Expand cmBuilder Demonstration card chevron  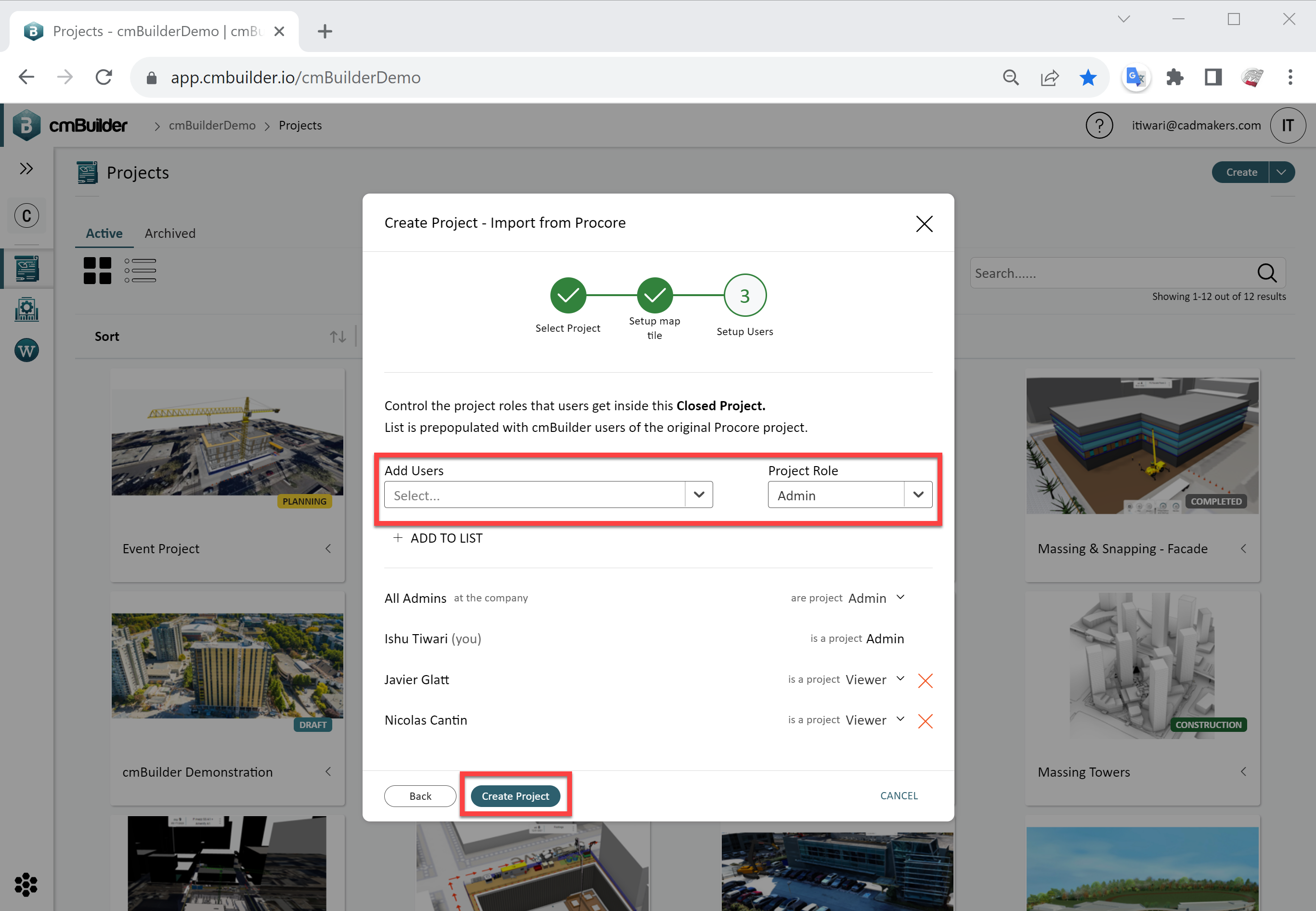coord(328,772)
